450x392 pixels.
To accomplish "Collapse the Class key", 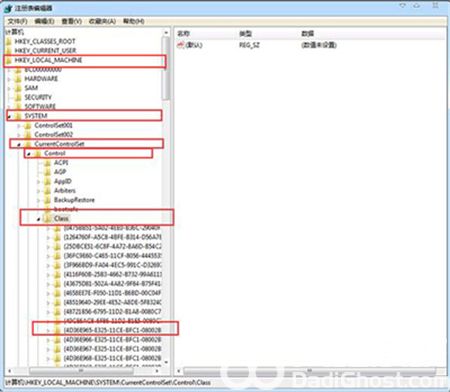I will (x=38, y=219).
